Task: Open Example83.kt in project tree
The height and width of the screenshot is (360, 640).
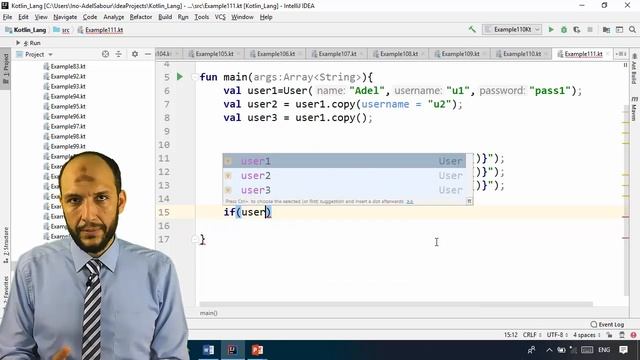Action: pyautogui.click(x=64, y=66)
